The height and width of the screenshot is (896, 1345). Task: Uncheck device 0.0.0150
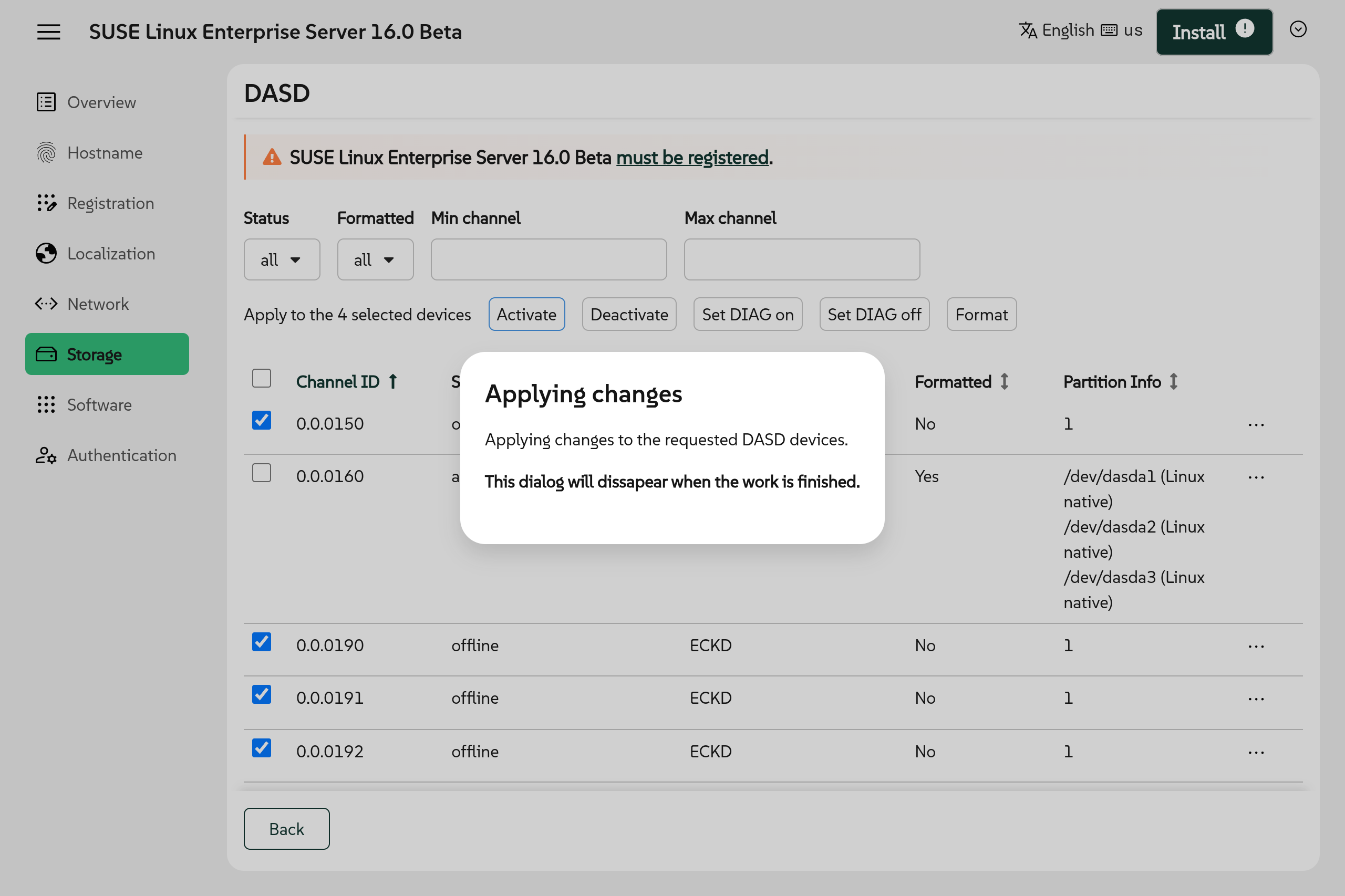click(x=261, y=420)
